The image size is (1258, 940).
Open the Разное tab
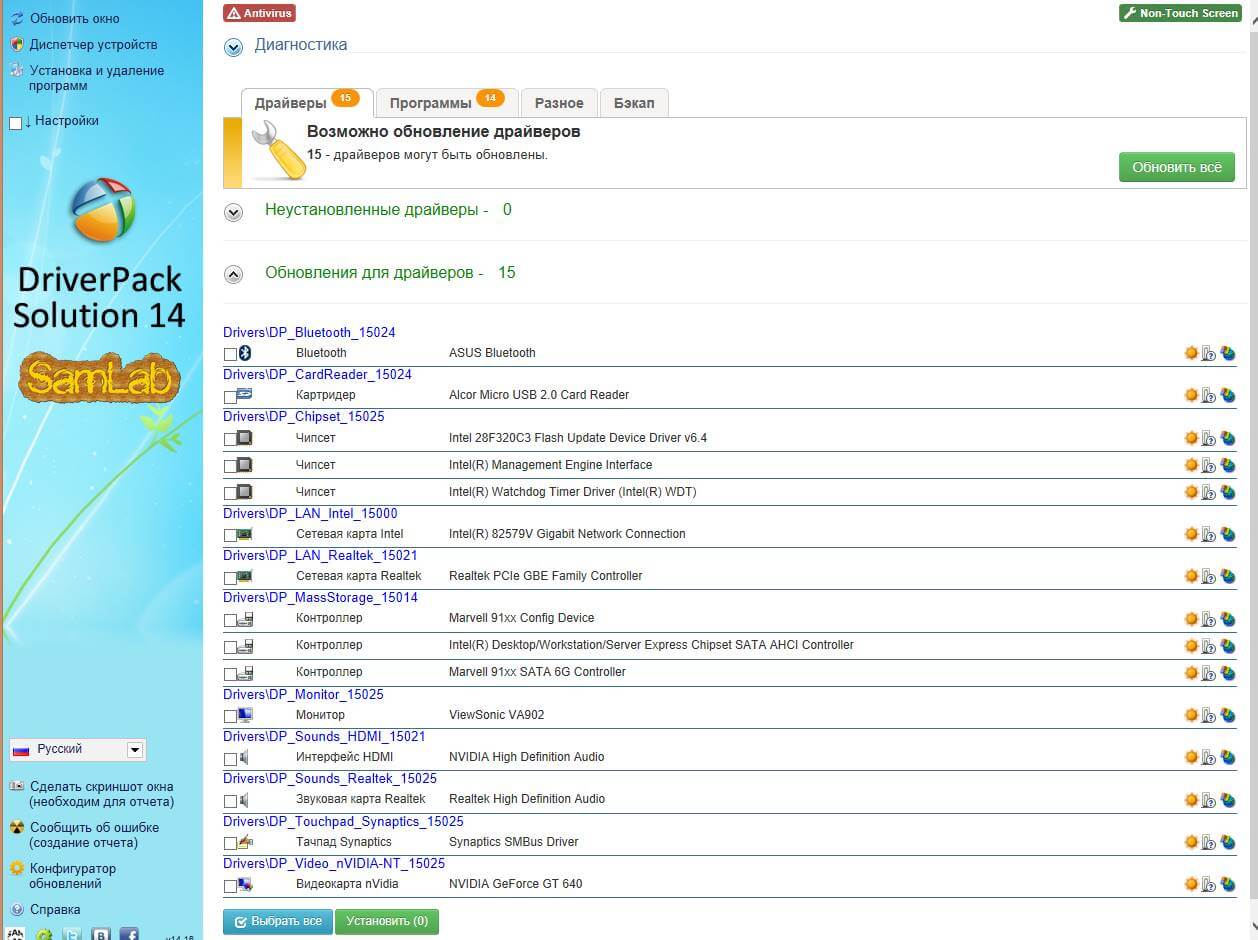pos(559,103)
